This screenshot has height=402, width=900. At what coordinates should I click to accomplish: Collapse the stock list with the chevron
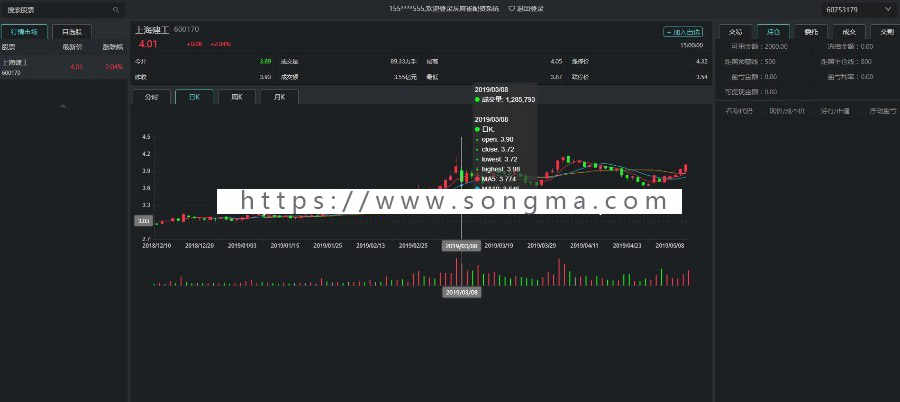click(x=63, y=106)
